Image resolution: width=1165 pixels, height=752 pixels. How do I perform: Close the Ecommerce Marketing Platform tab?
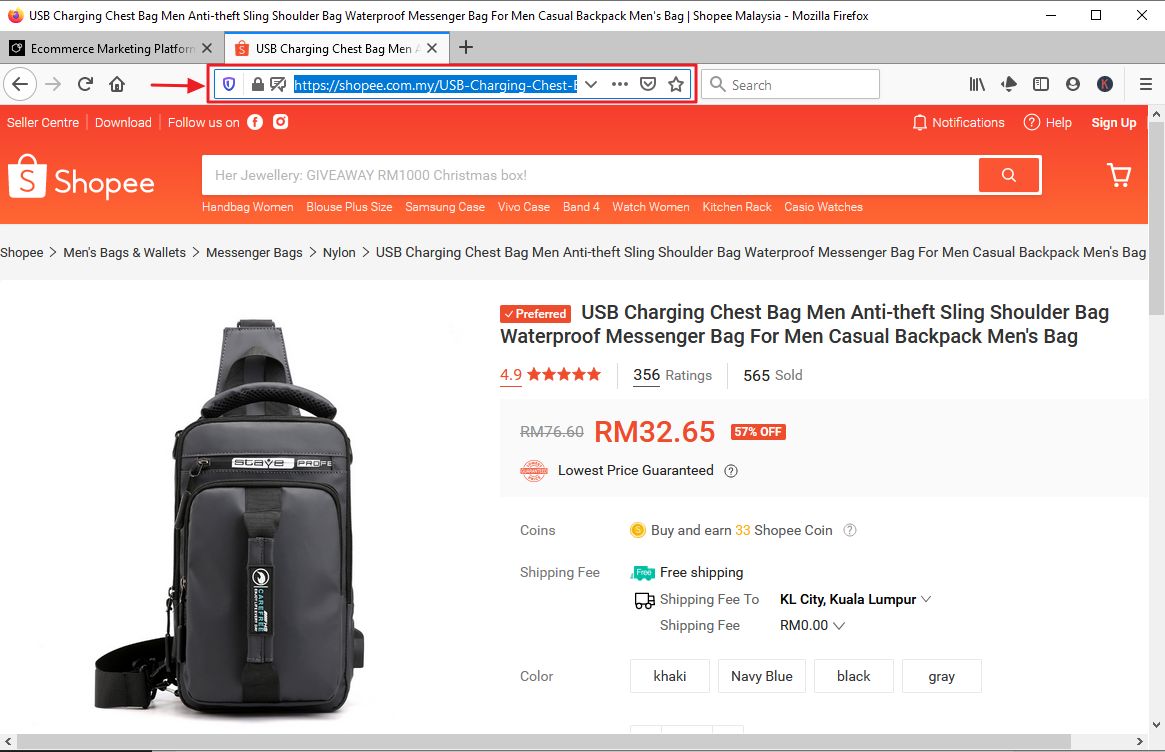(x=207, y=48)
